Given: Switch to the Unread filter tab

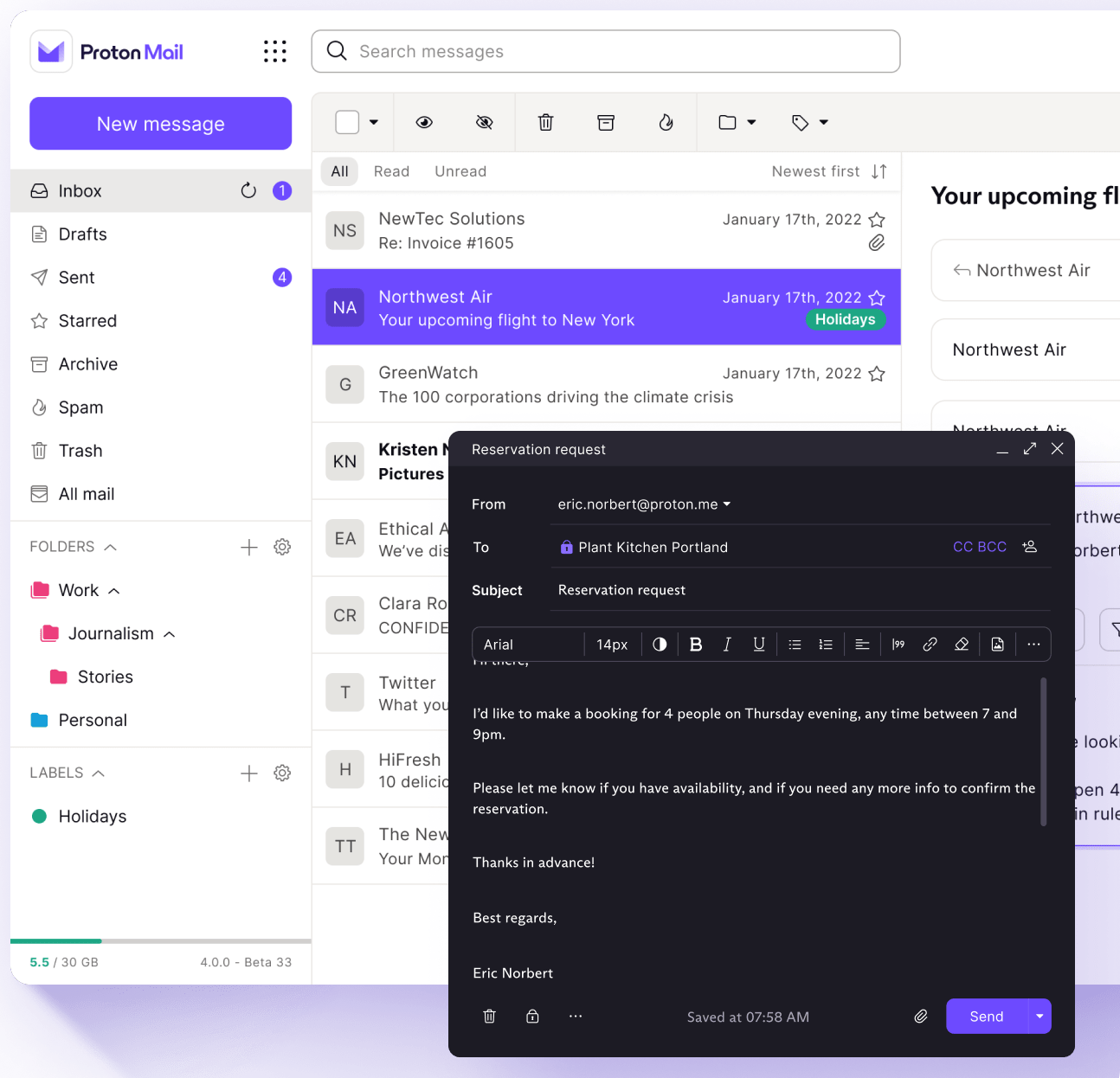Looking at the screenshot, I should pos(460,171).
